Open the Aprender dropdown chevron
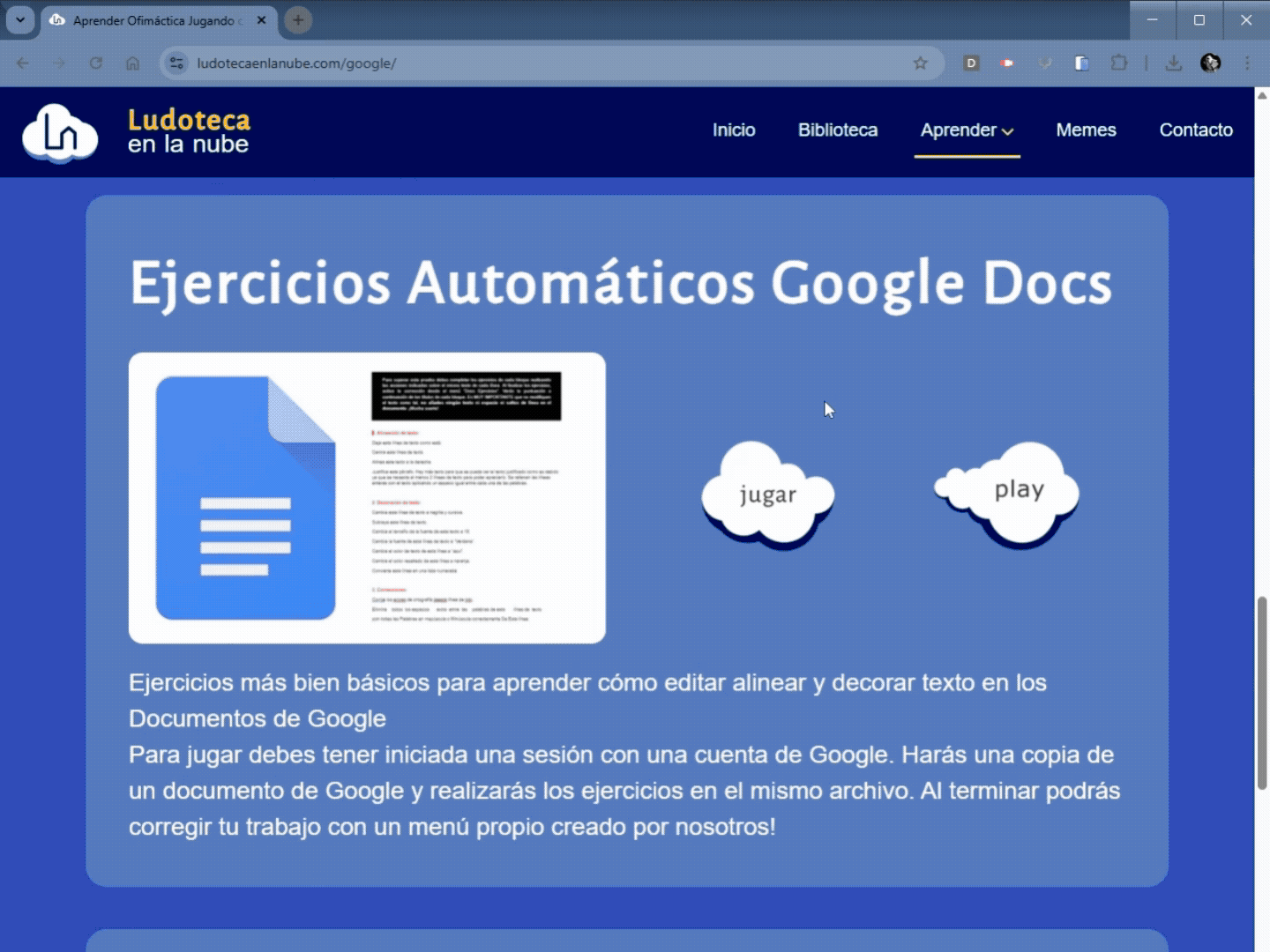This screenshot has height=952, width=1270. 1009,130
